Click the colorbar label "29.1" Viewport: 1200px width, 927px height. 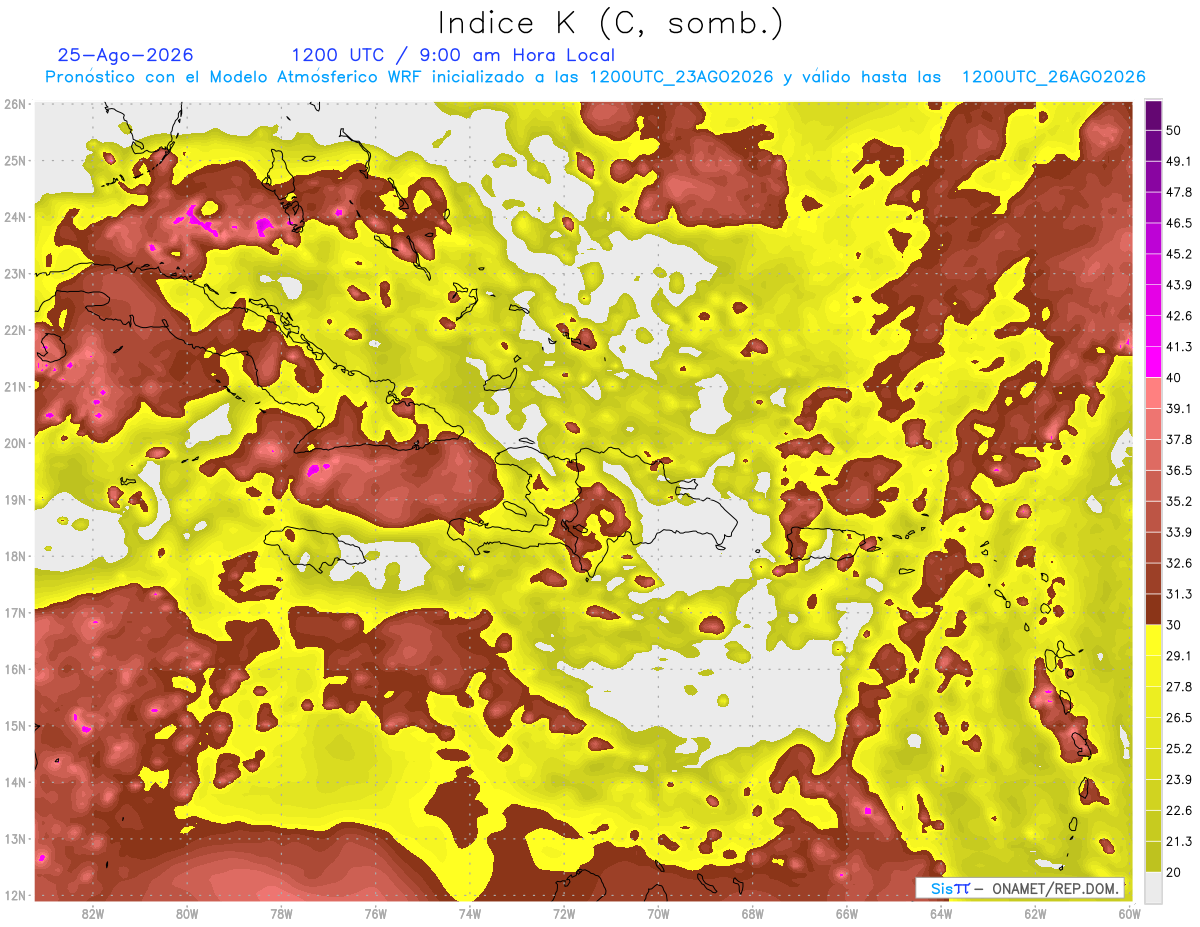tap(1179, 655)
